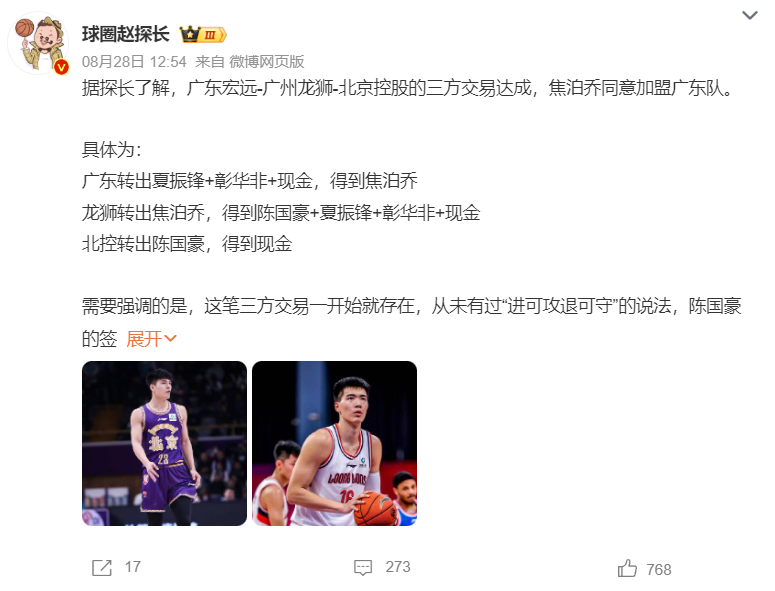Open the repost share icon
This screenshot has height=591, width=775.
(102, 567)
